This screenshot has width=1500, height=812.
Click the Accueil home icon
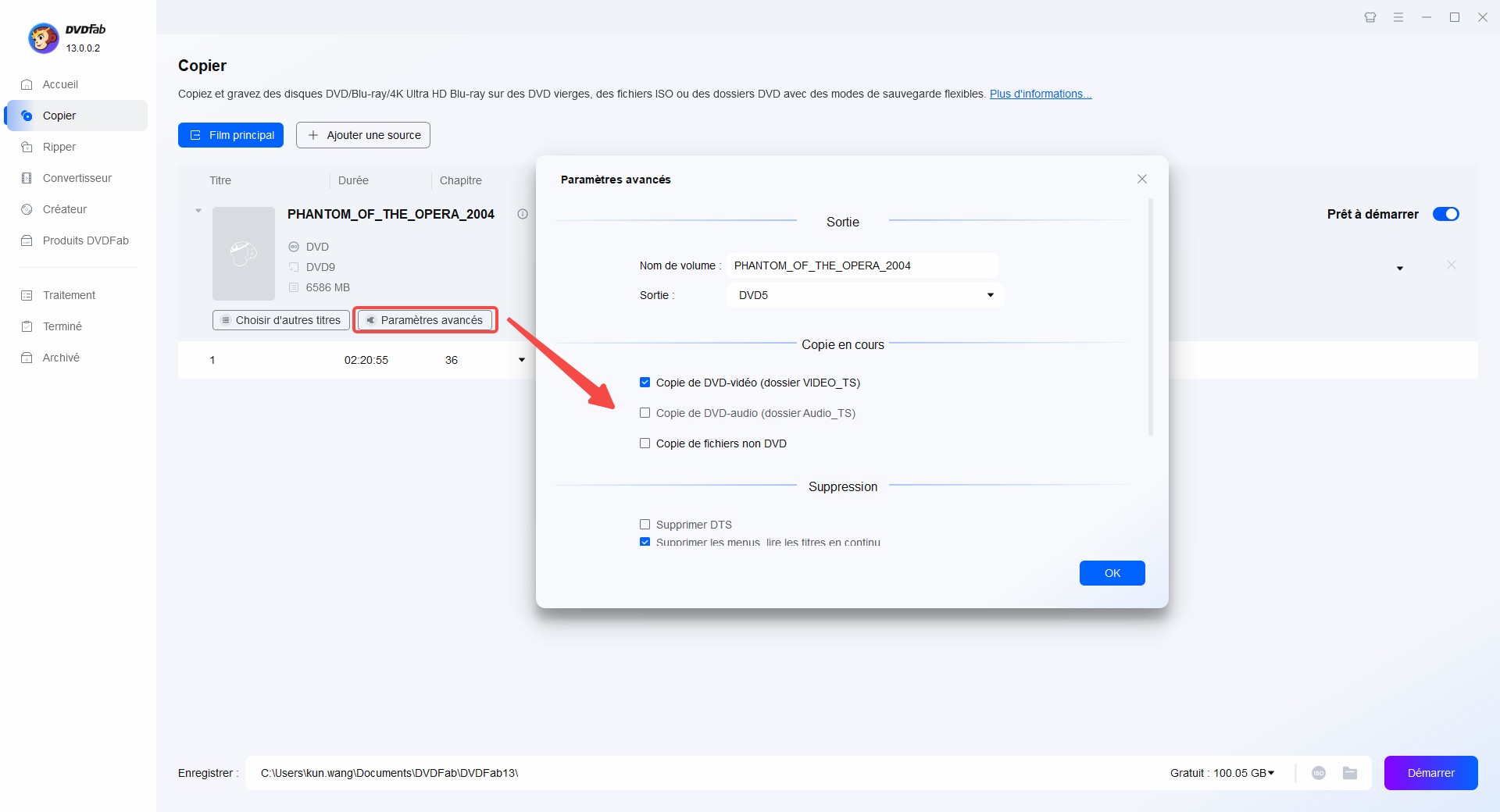27,84
